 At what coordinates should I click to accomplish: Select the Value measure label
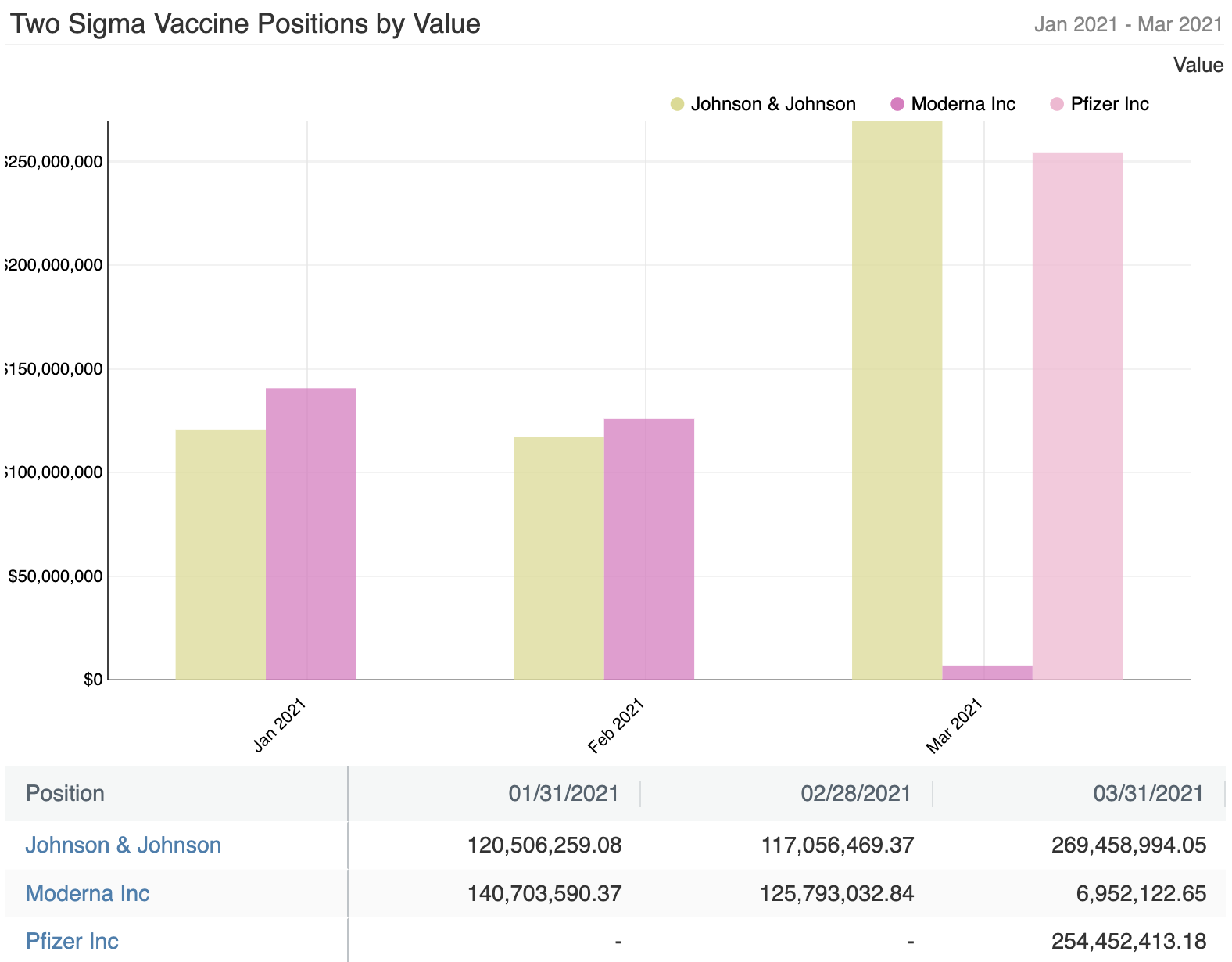(1198, 65)
